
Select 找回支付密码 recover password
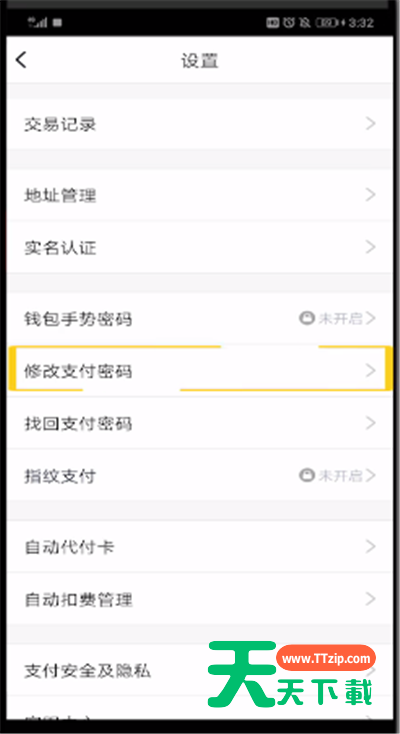[200, 423]
